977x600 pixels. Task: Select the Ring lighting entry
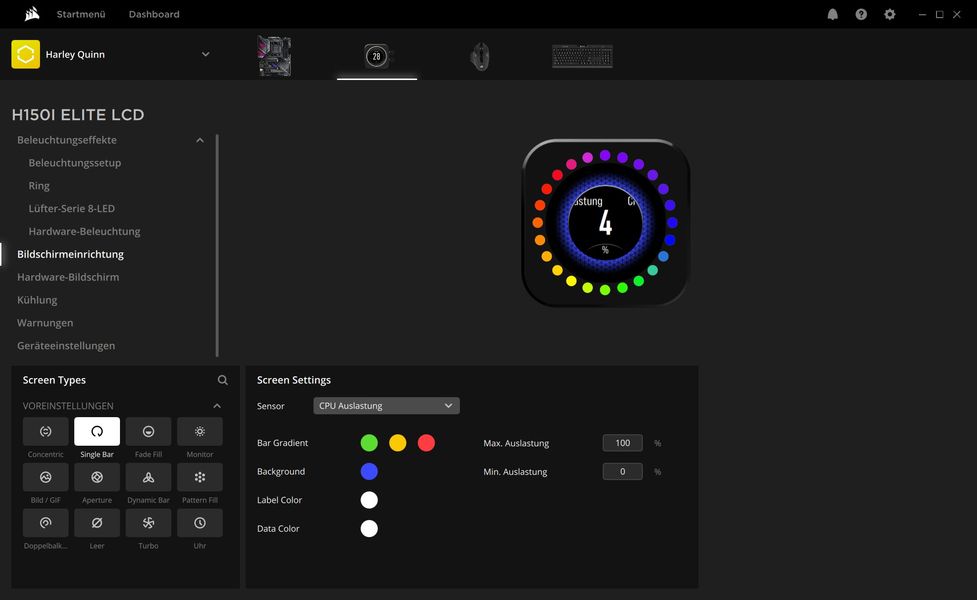point(39,186)
